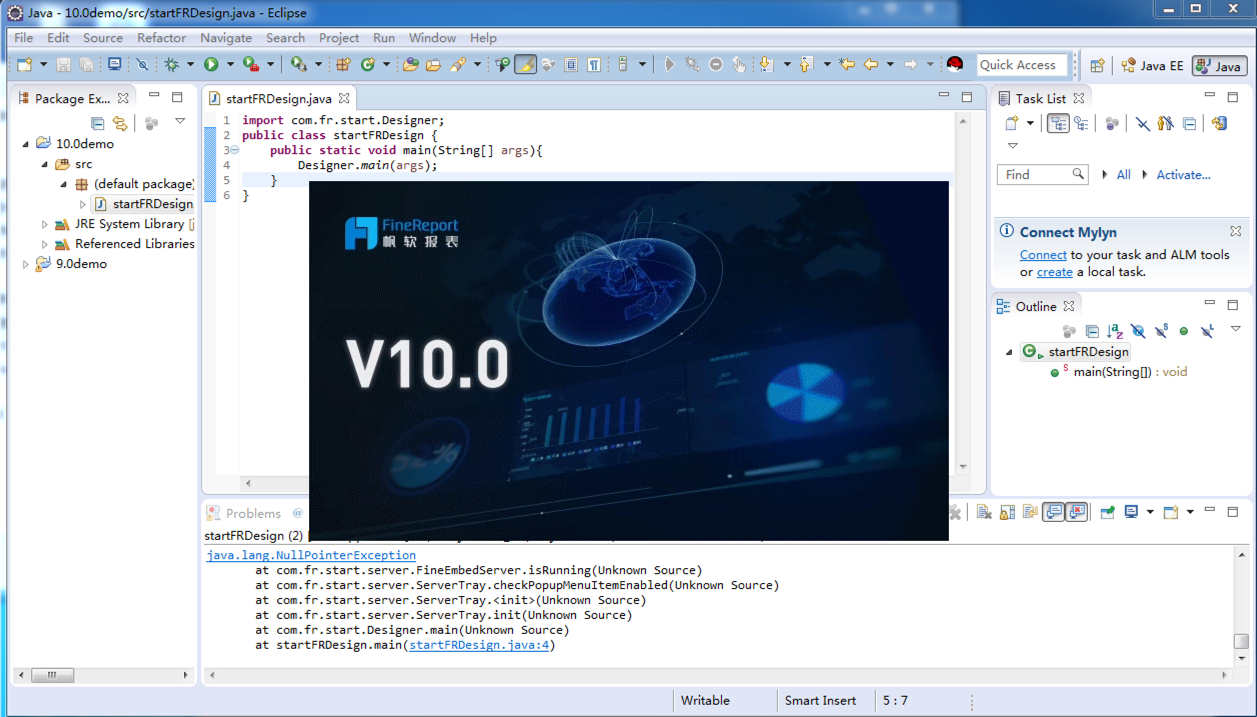Viewport: 1257px width, 717px height.
Task: Toggle Hide Fields in Outline toolbar
Action: [1138, 331]
